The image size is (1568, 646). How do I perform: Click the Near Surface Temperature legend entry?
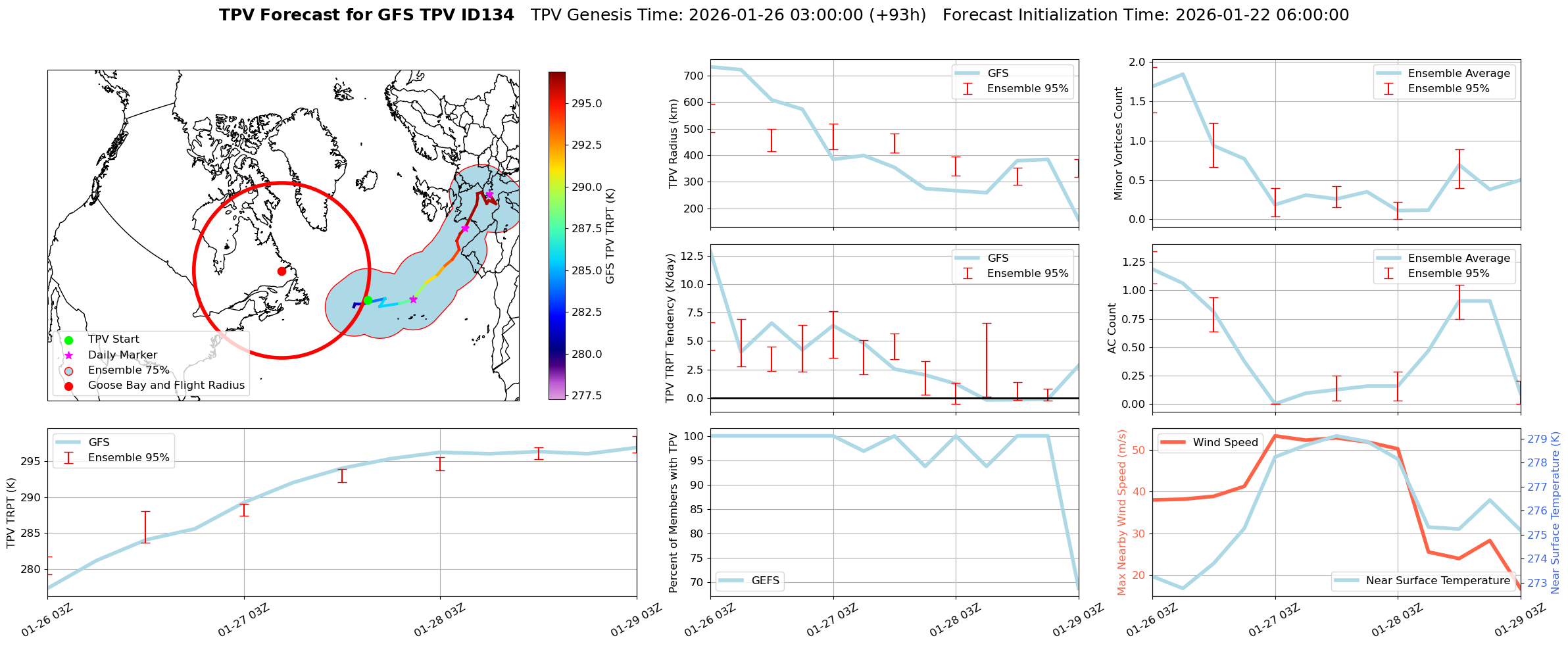1437,580
